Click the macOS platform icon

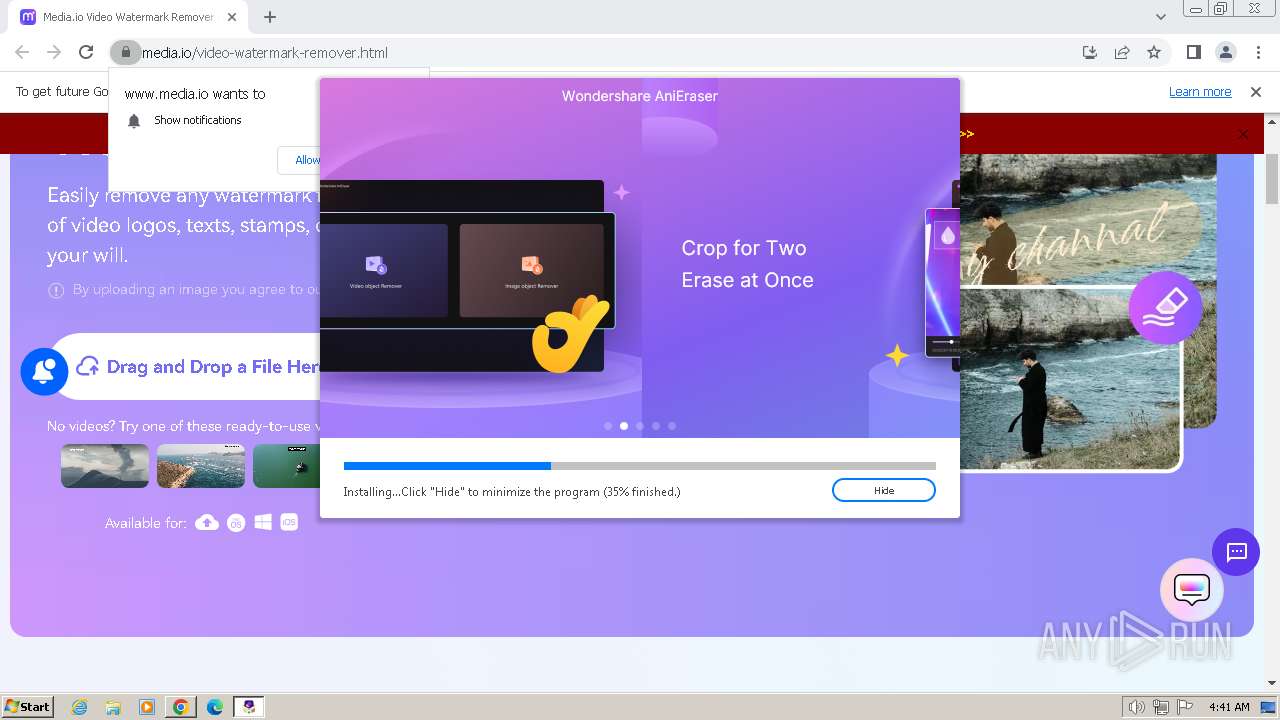pos(236,522)
